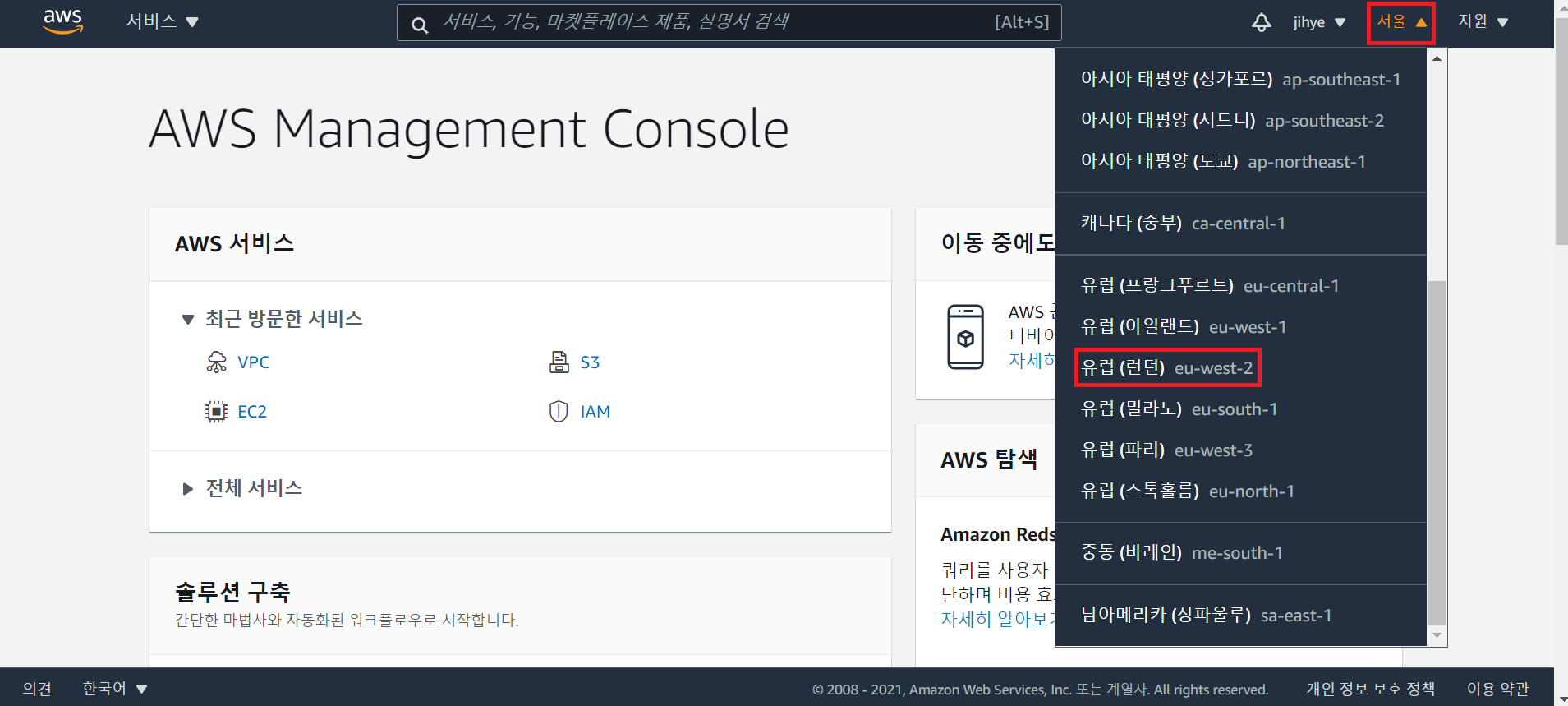Viewport: 1568px width, 706px height.
Task: Collapse the 서울 region dropdown
Action: tap(1401, 22)
